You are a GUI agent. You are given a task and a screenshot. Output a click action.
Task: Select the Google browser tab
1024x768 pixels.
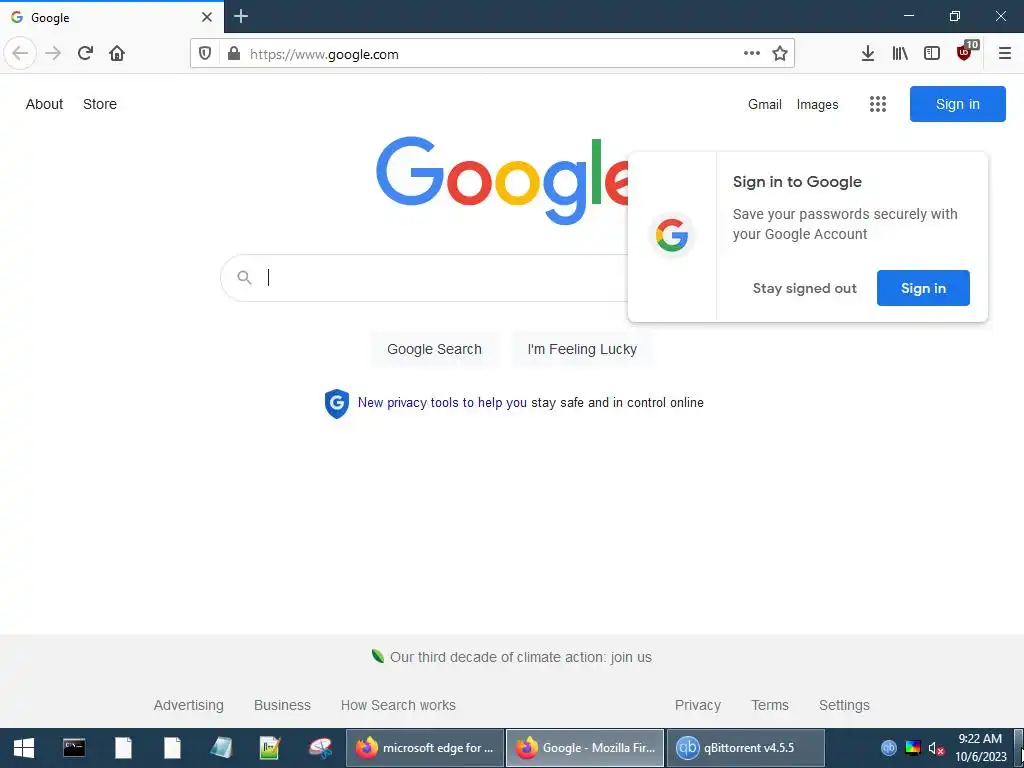pos(111,17)
